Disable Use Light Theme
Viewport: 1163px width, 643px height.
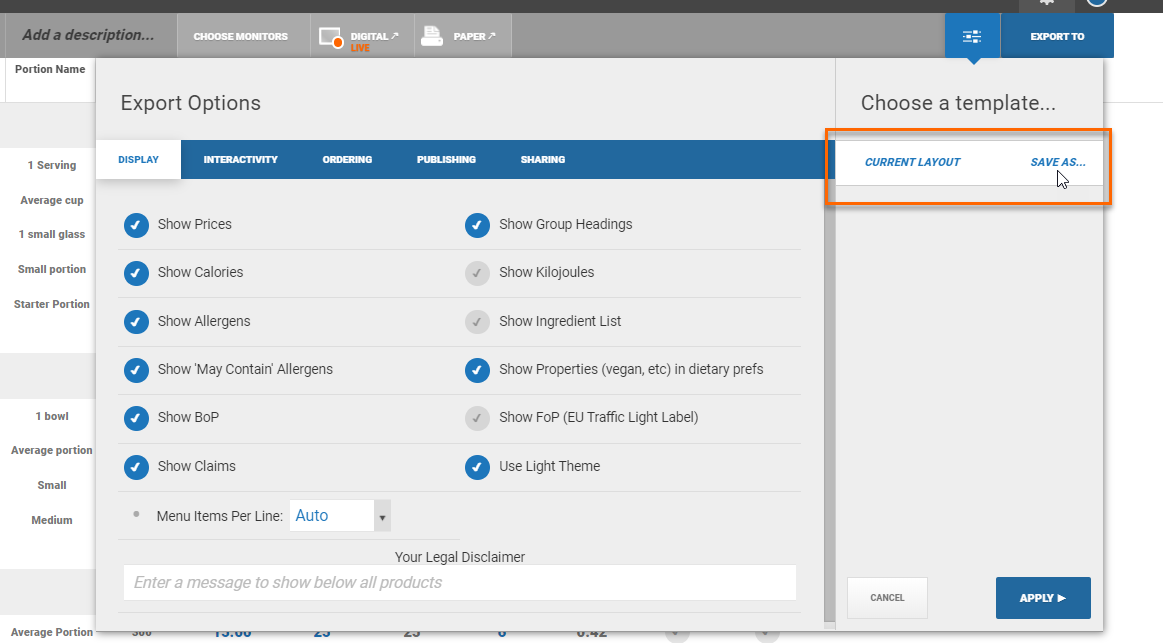click(477, 467)
